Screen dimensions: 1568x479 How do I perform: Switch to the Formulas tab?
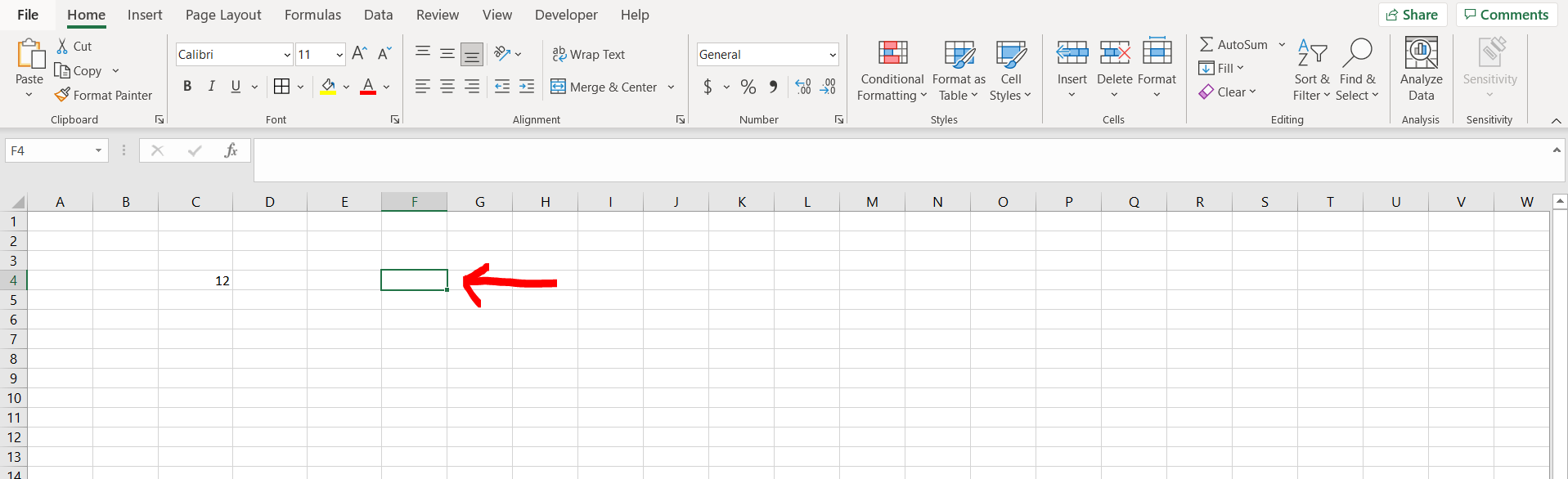point(312,15)
